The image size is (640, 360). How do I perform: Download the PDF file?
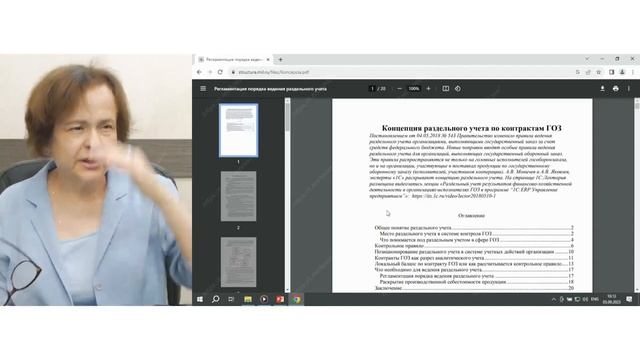point(602,89)
